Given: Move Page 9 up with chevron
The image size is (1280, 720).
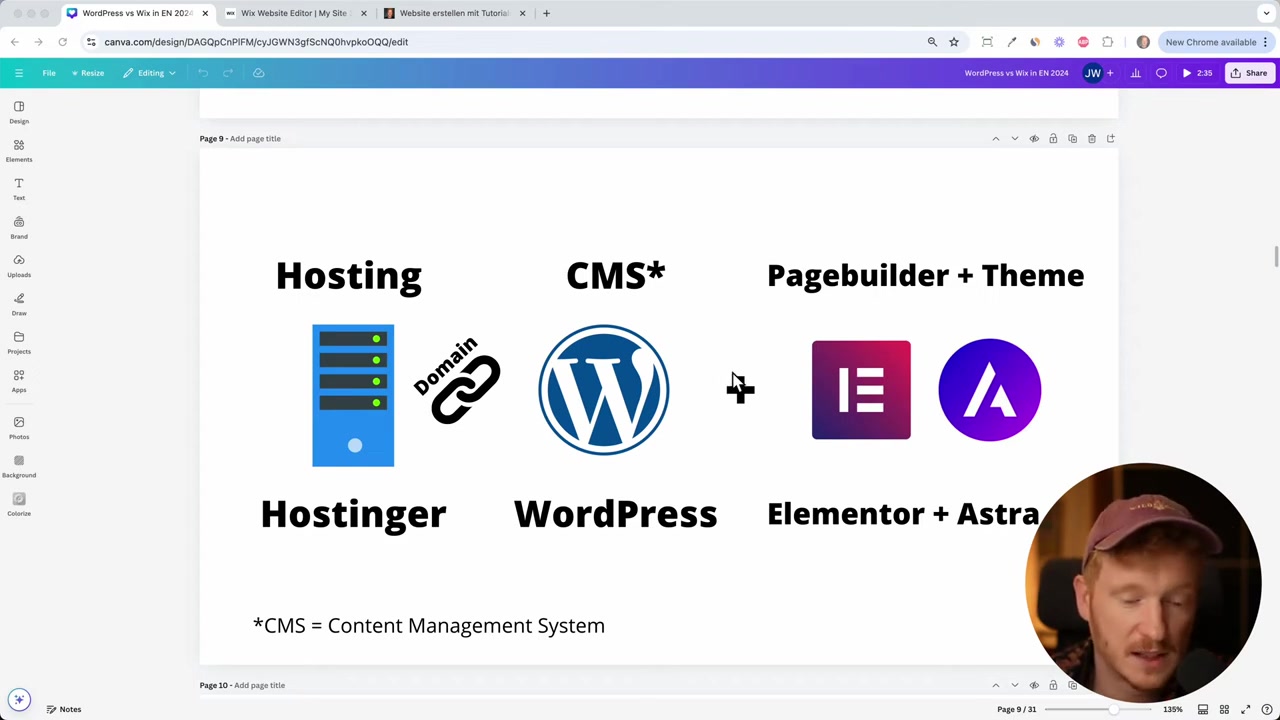Looking at the screenshot, I should [x=995, y=139].
